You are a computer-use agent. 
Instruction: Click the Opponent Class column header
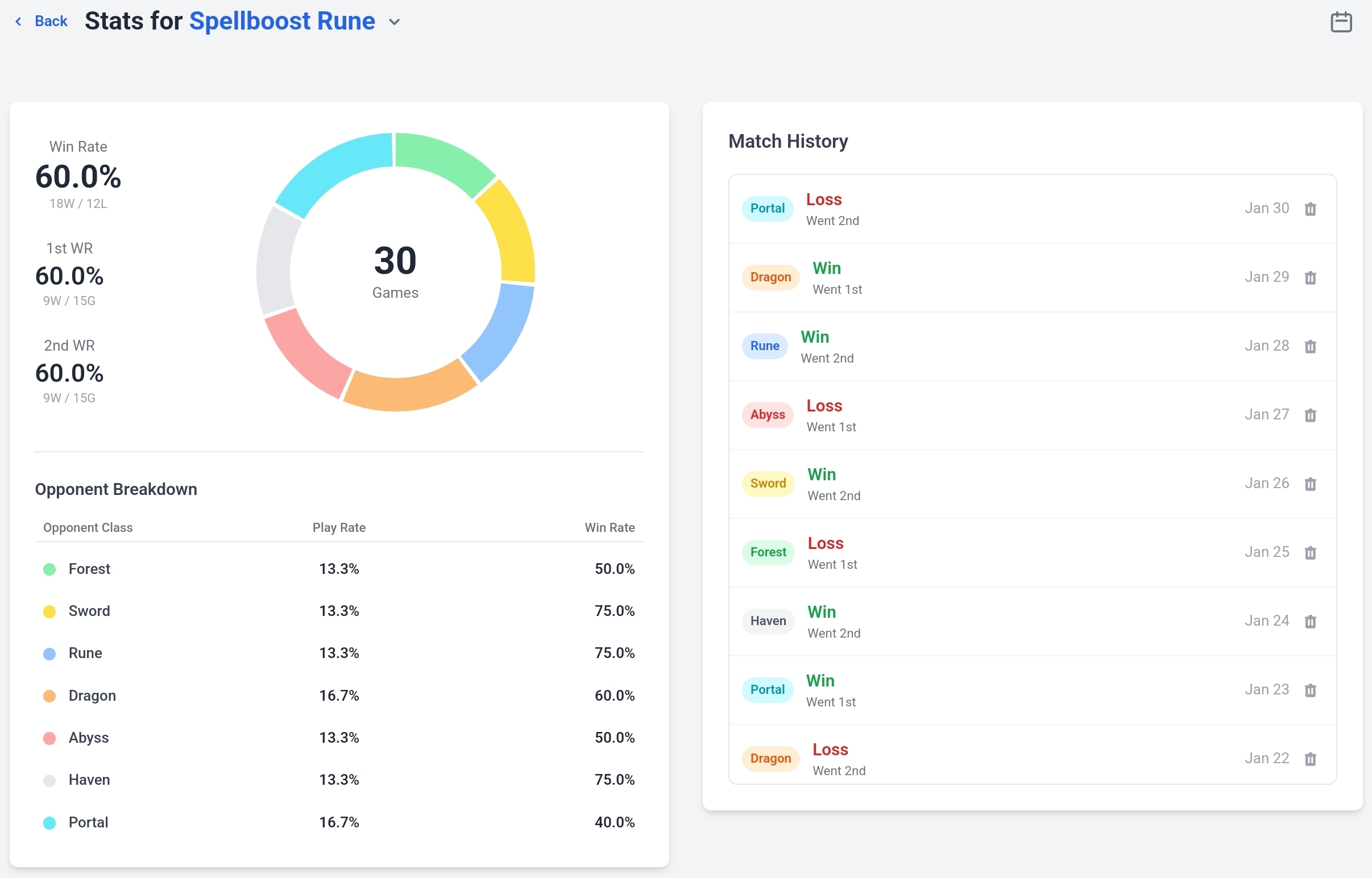88,527
